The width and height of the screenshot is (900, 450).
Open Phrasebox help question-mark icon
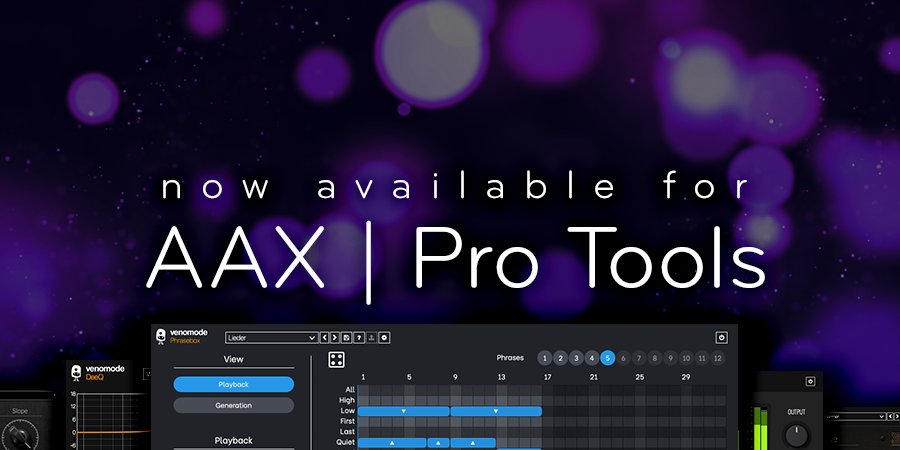359,338
